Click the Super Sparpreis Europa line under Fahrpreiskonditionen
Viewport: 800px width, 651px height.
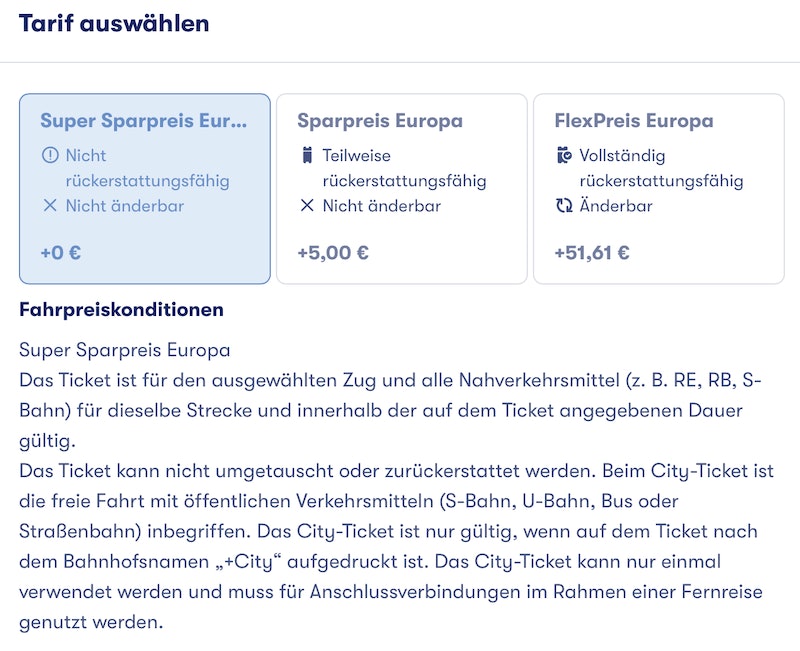pyautogui.click(x=125, y=351)
